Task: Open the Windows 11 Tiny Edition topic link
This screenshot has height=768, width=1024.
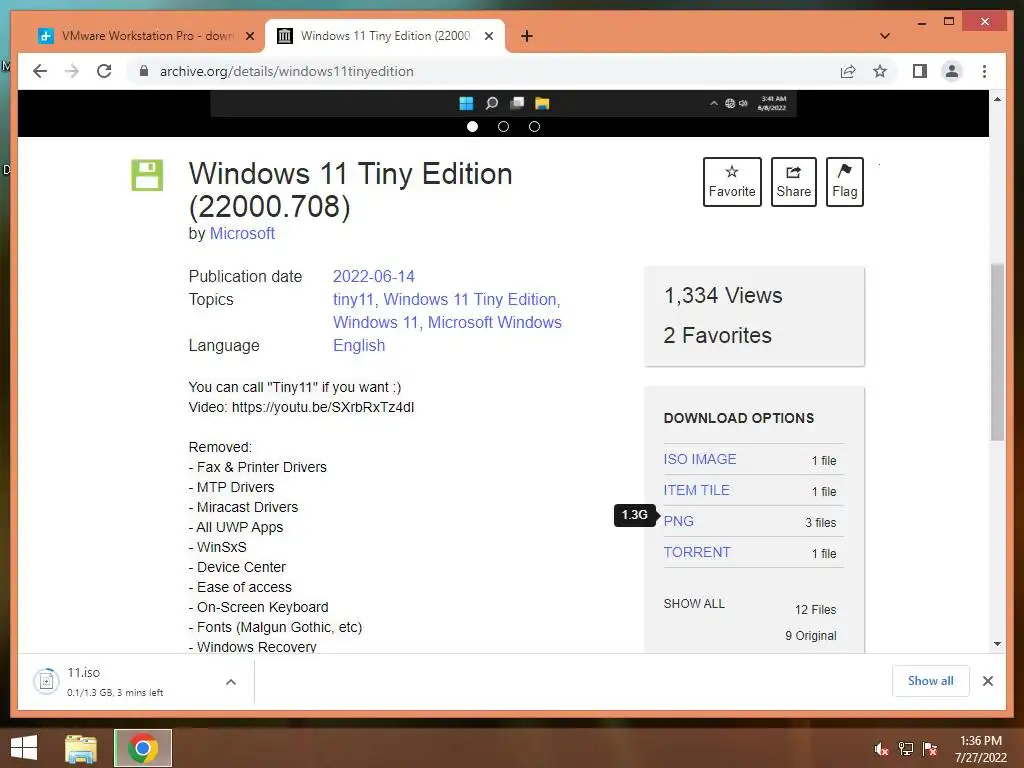Action: (x=470, y=299)
